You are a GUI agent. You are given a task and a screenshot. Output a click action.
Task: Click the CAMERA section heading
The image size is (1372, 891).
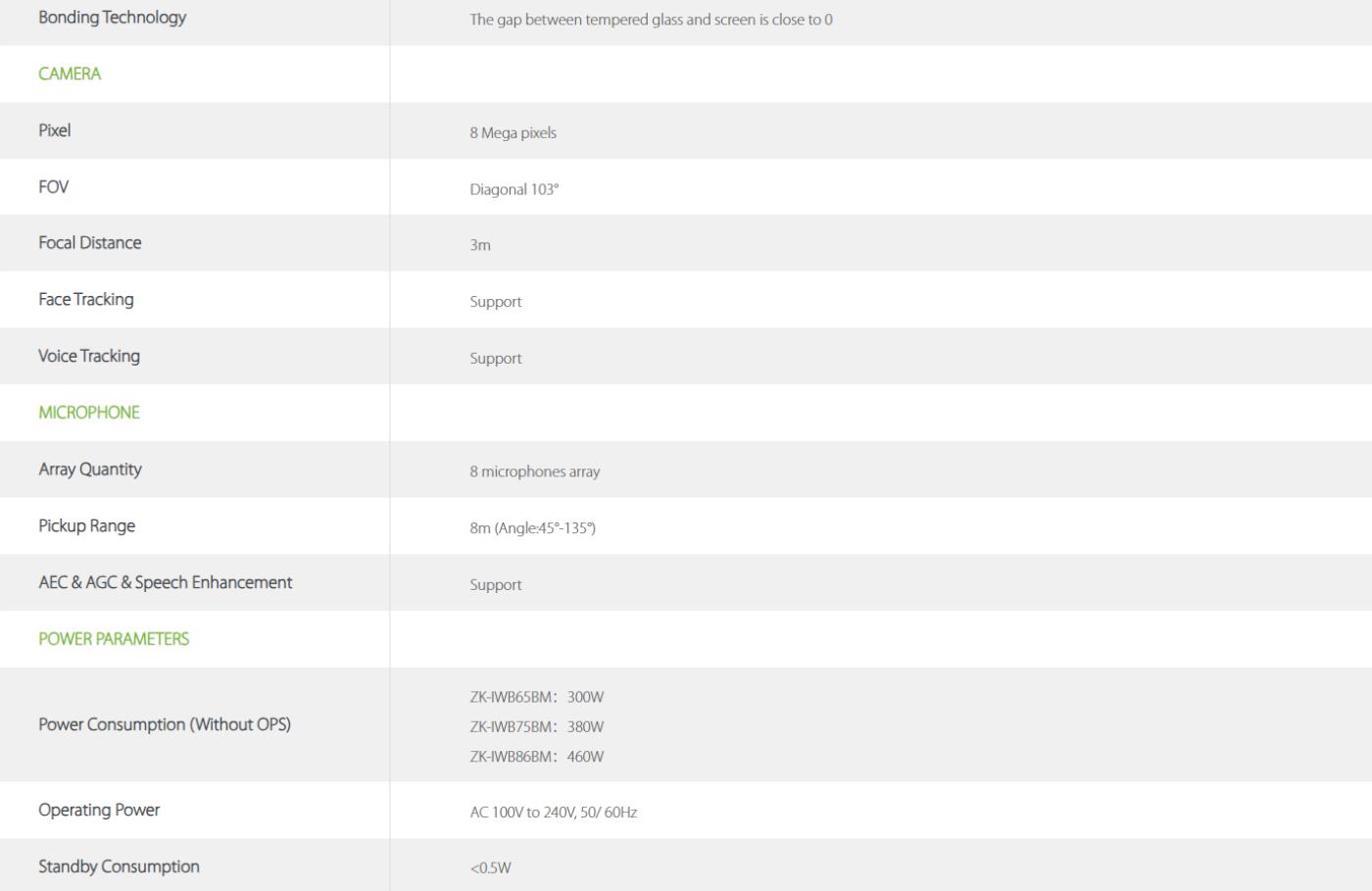[70, 74]
